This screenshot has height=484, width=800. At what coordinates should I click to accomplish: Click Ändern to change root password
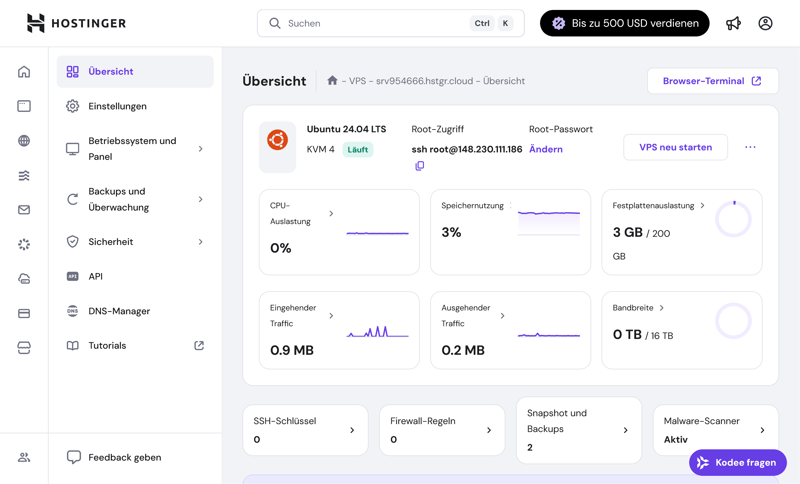tap(545, 149)
